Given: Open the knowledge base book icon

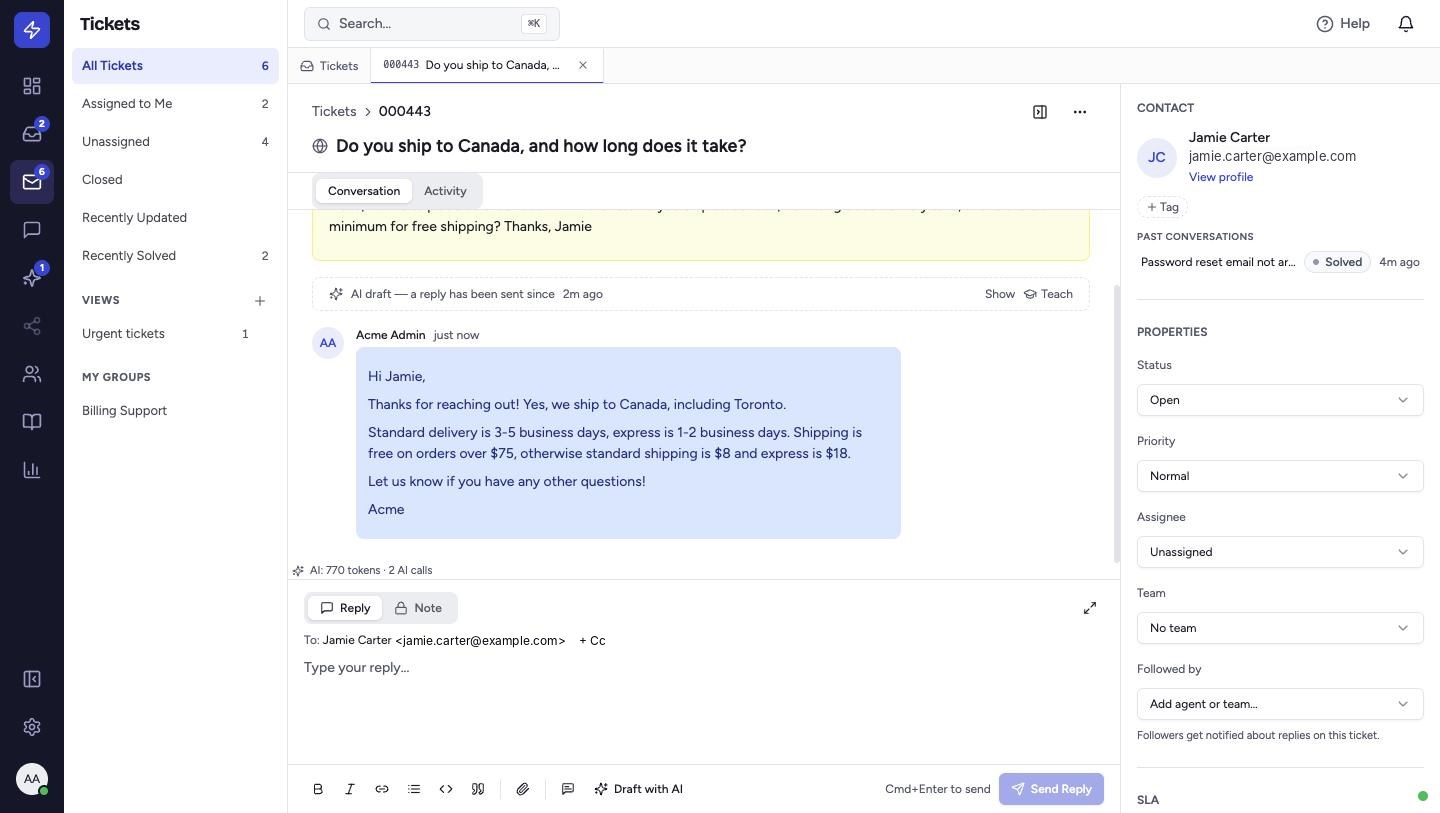Looking at the screenshot, I should [32, 422].
